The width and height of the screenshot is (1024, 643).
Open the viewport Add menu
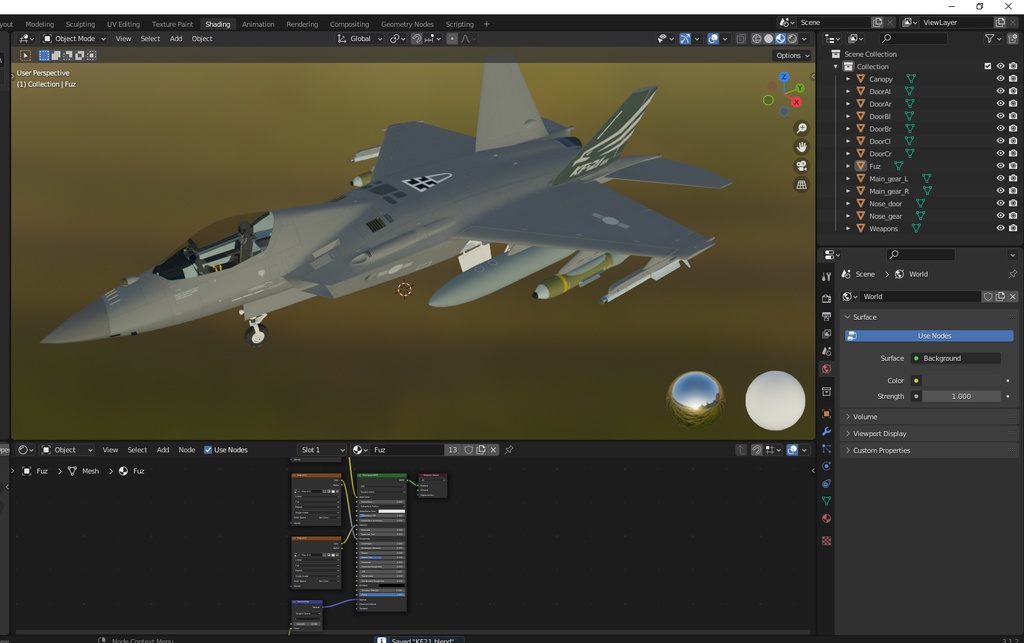[x=176, y=39]
